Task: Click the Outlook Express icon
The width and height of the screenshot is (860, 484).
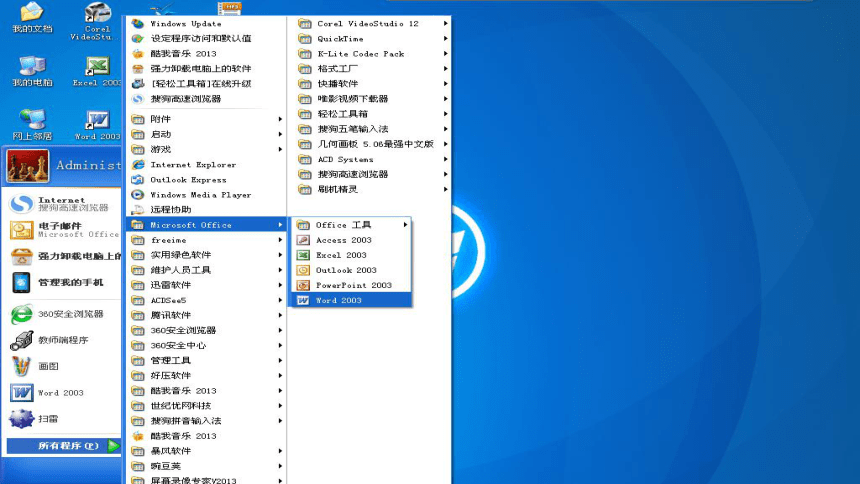Action: click(x=138, y=179)
